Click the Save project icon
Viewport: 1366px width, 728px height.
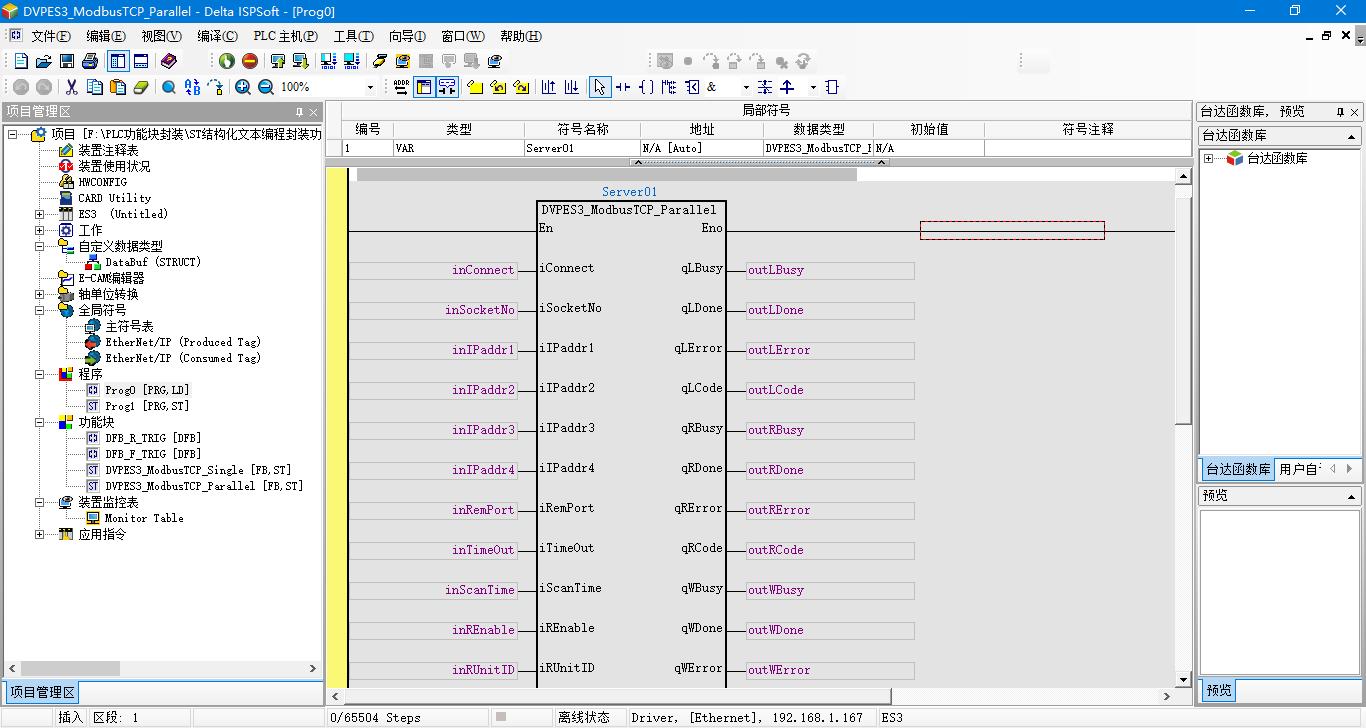[x=67, y=62]
